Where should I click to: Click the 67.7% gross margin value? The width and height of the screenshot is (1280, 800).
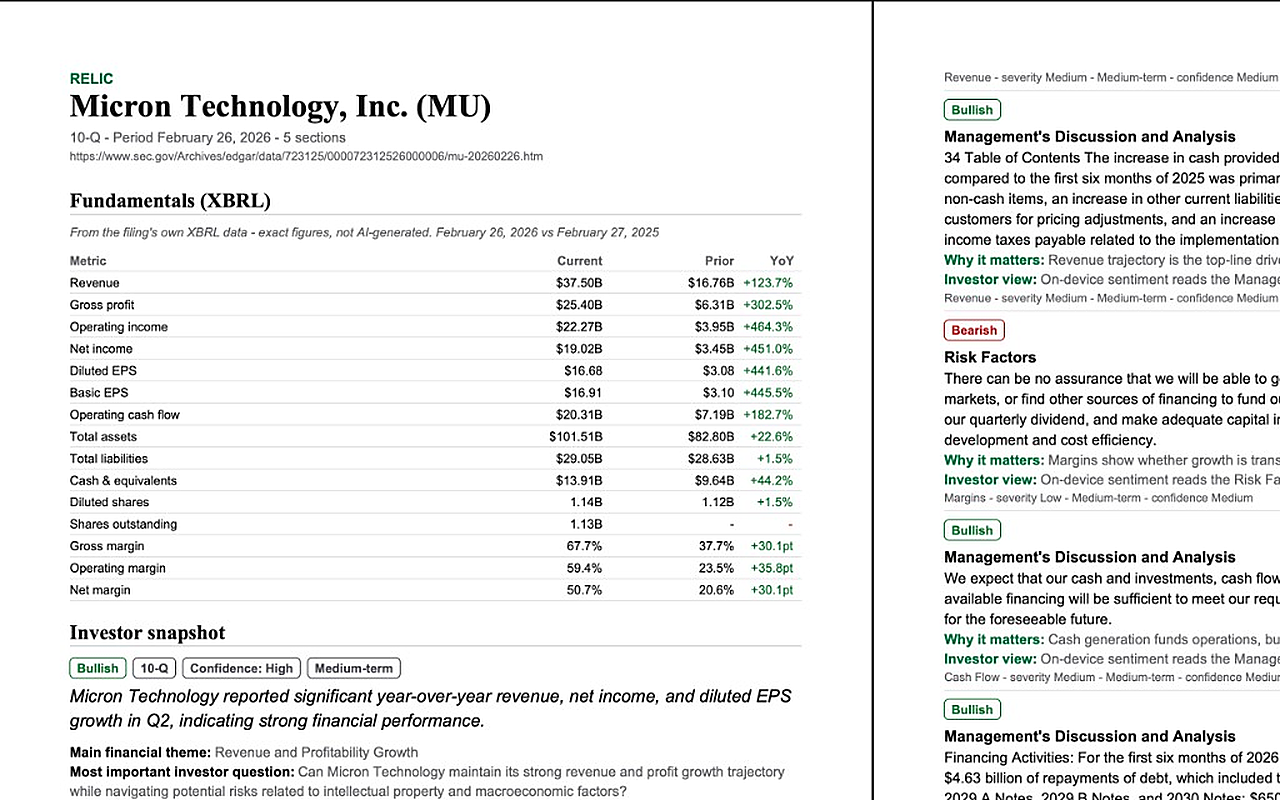pos(584,547)
